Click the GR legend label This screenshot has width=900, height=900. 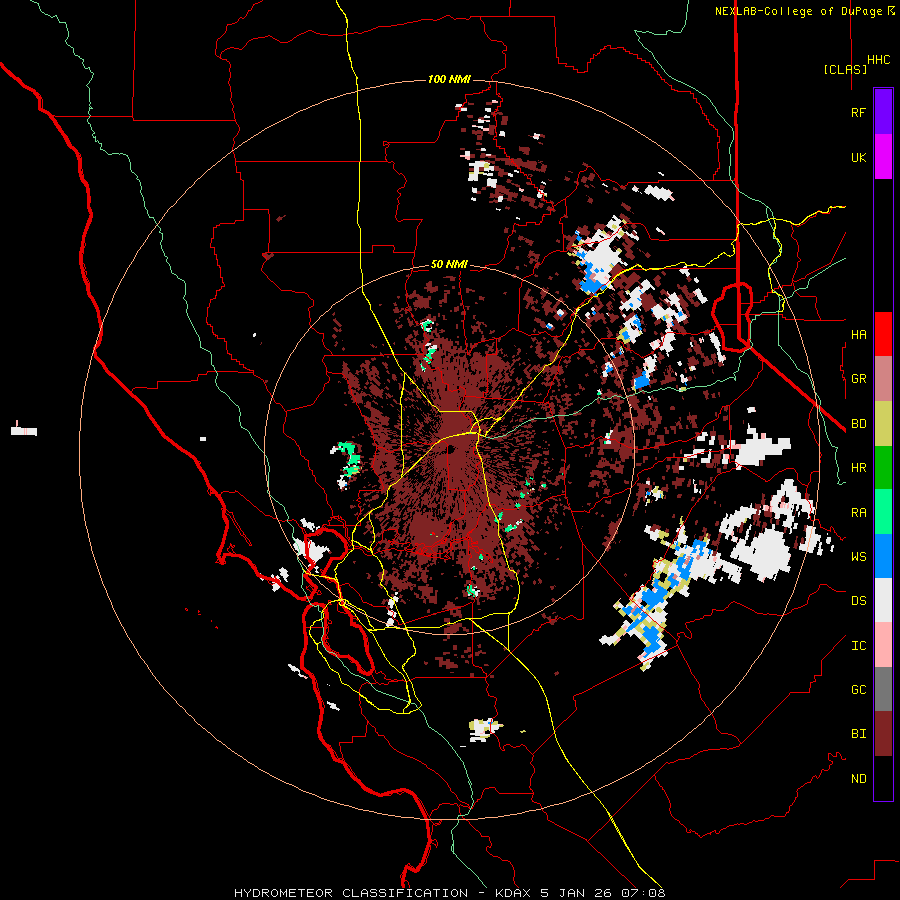[x=858, y=379]
